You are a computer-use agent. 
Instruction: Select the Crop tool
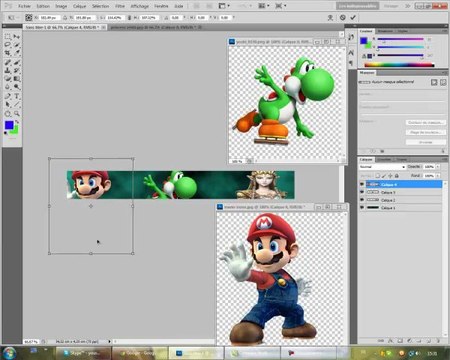pos(7,53)
